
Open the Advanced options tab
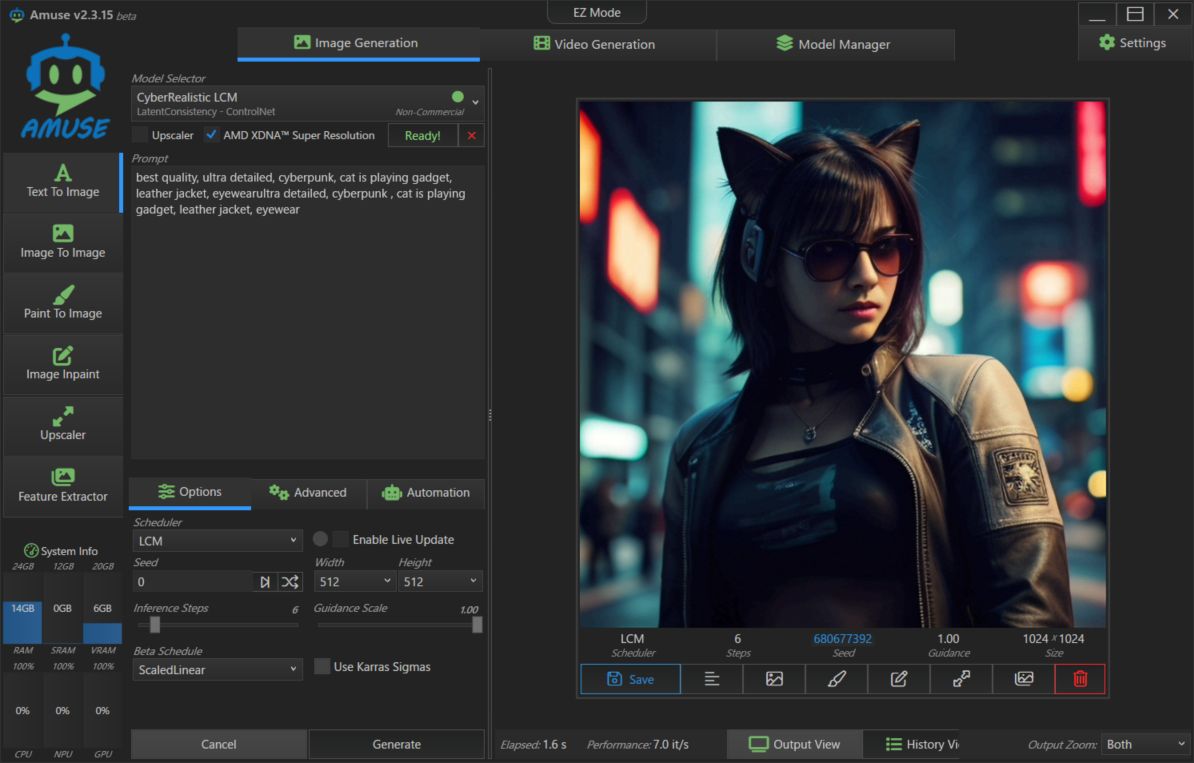coord(308,493)
